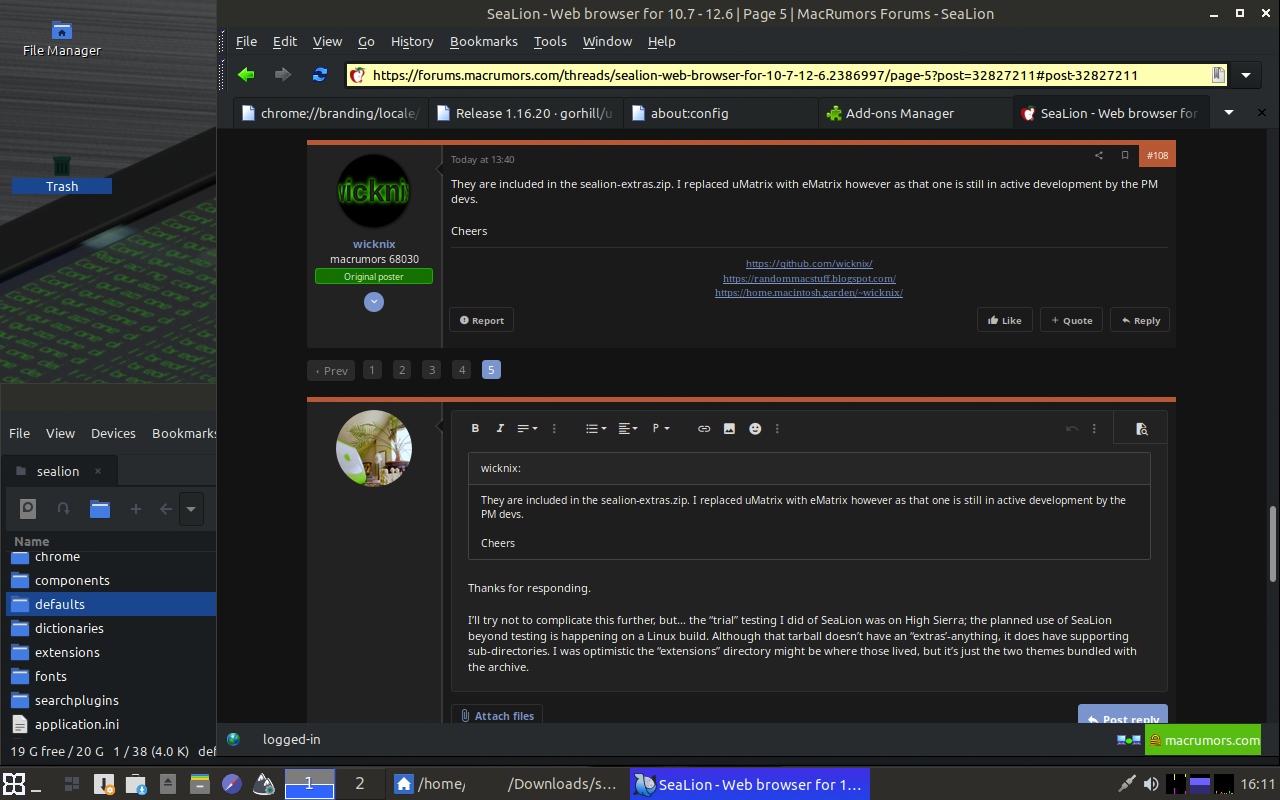Switch to the Add-ons Manager tab
This screenshot has height=800, width=1280.
[x=915, y=113]
